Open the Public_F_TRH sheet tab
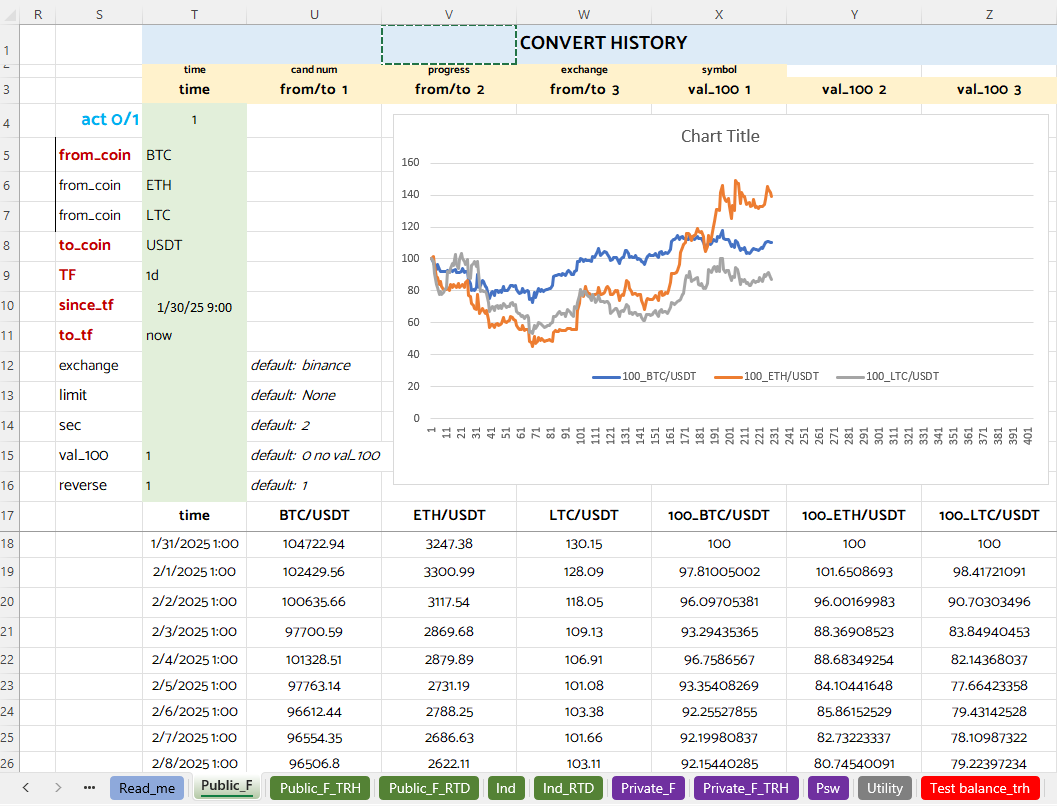1057x806 pixels. [x=319, y=788]
